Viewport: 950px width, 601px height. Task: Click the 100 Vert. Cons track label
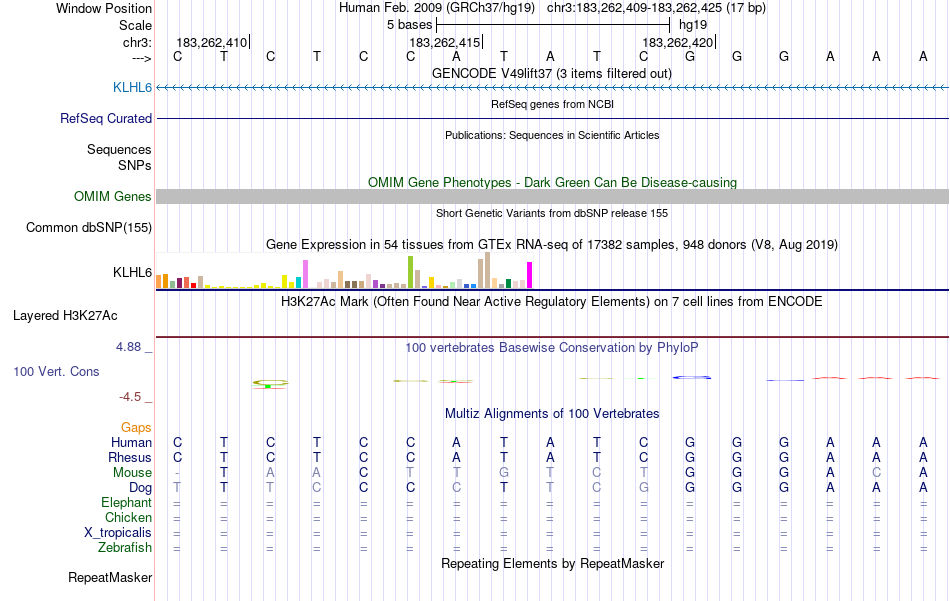[x=56, y=371]
